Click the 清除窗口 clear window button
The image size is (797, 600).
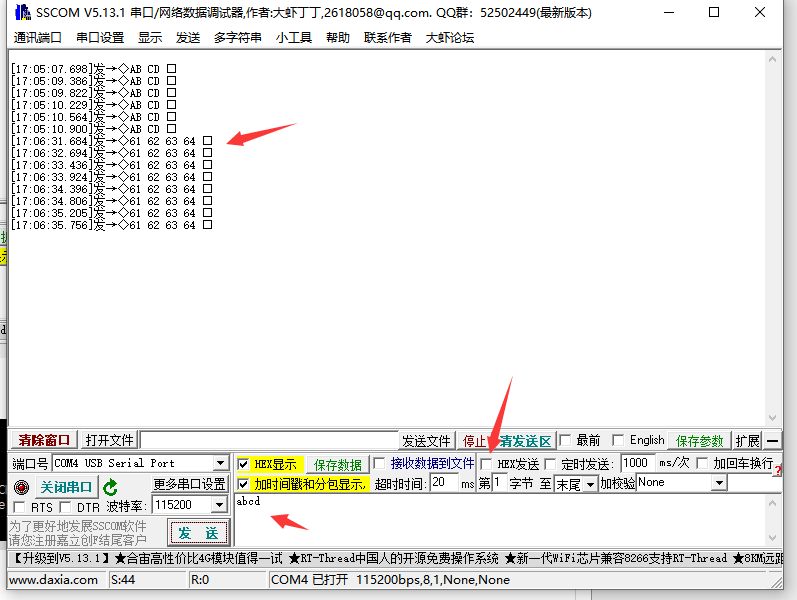pyautogui.click(x=45, y=440)
